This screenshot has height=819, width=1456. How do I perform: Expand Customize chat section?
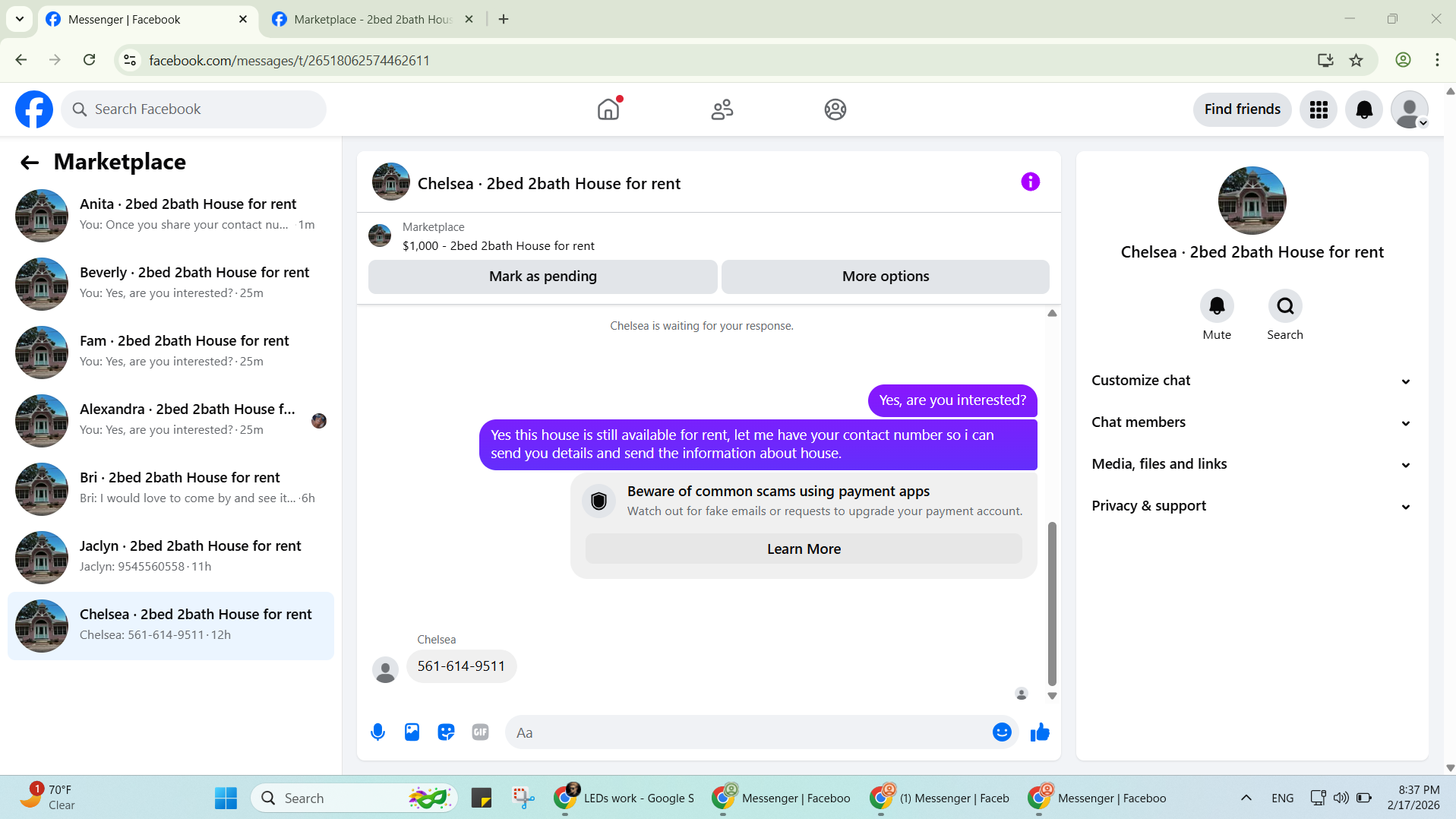(x=1252, y=381)
